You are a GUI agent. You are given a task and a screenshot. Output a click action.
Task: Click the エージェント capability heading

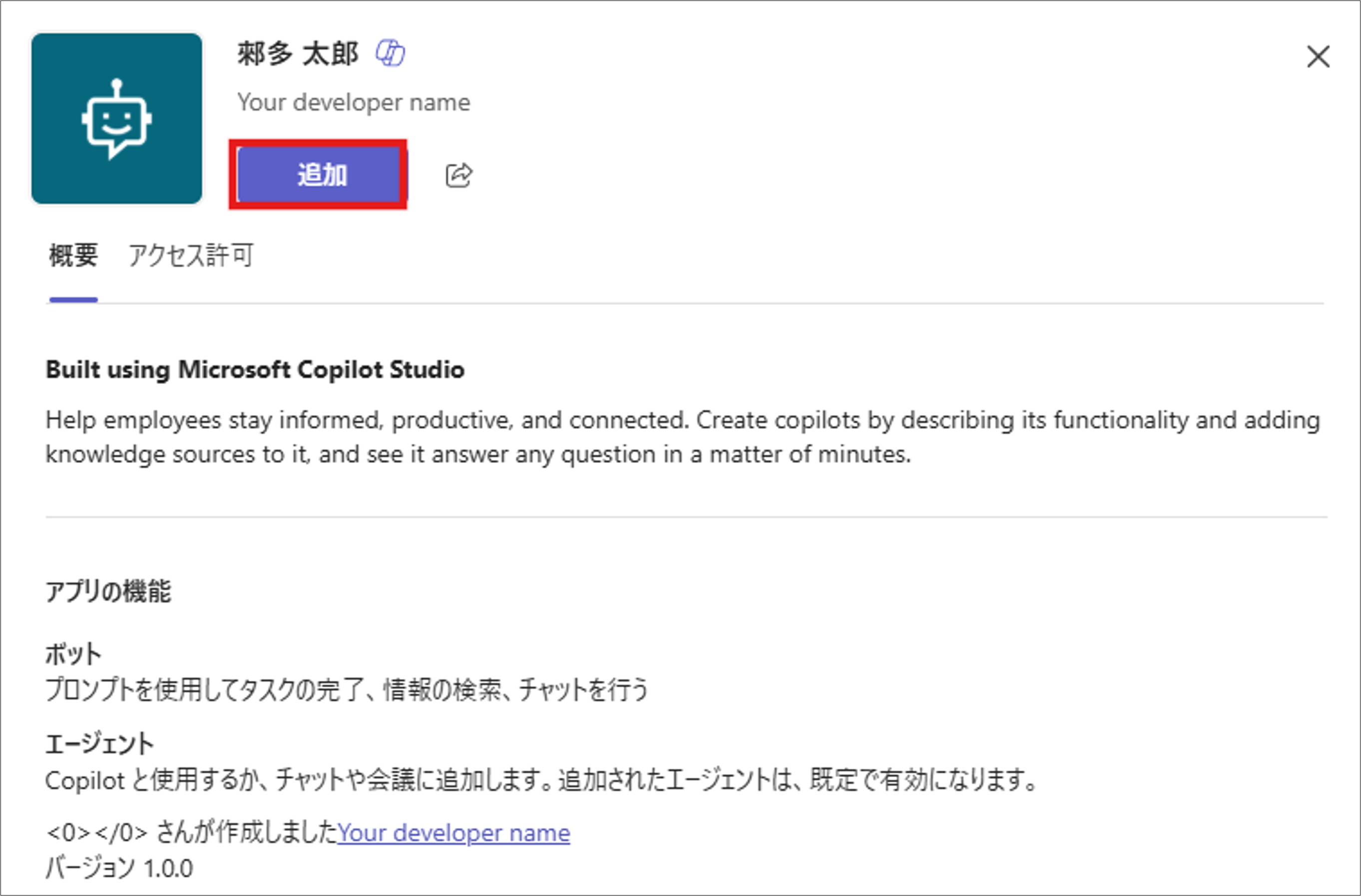[99, 744]
